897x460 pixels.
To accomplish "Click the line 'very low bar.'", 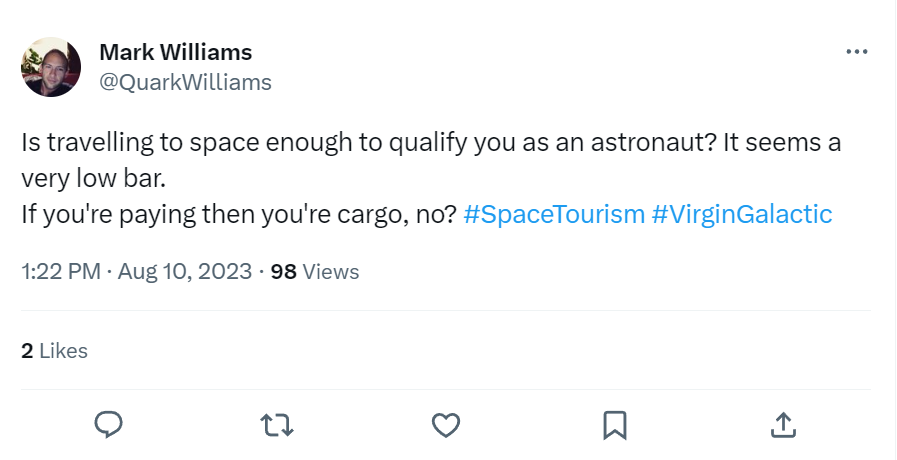I will tap(93, 179).
